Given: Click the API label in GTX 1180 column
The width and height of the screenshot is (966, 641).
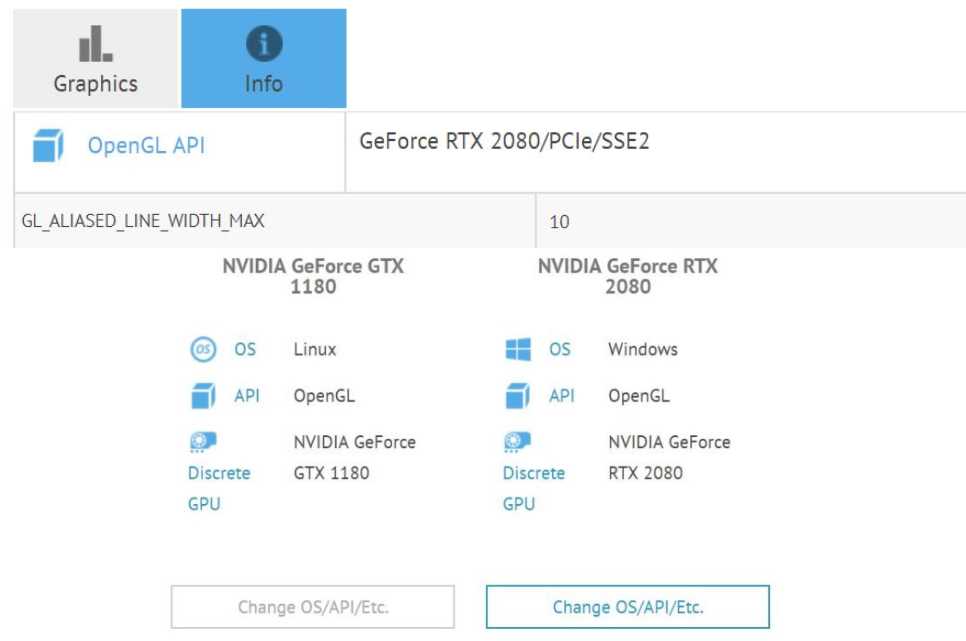Looking at the screenshot, I should pyautogui.click(x=246, y=396).
